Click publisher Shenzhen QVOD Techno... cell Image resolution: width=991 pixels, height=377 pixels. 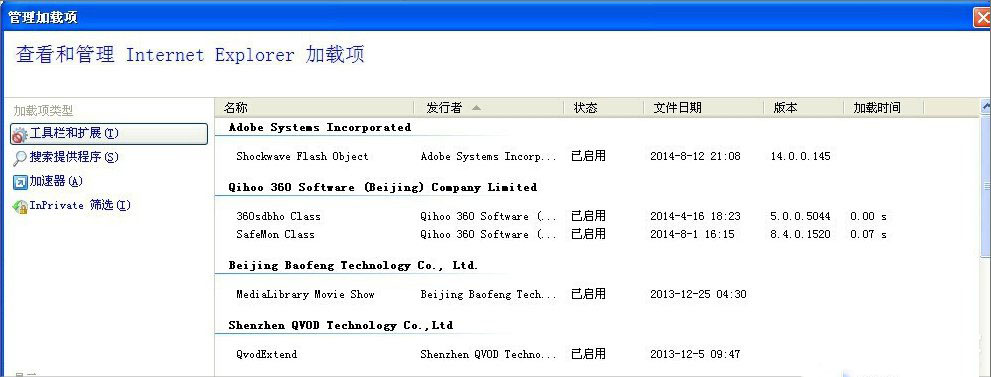489,354
